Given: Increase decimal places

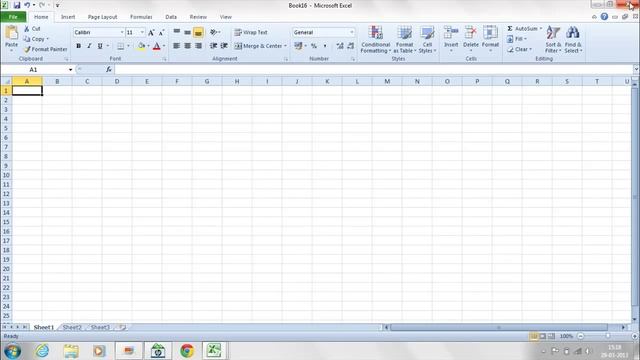Looking at the screenshot, I should (x=340, y=46).
